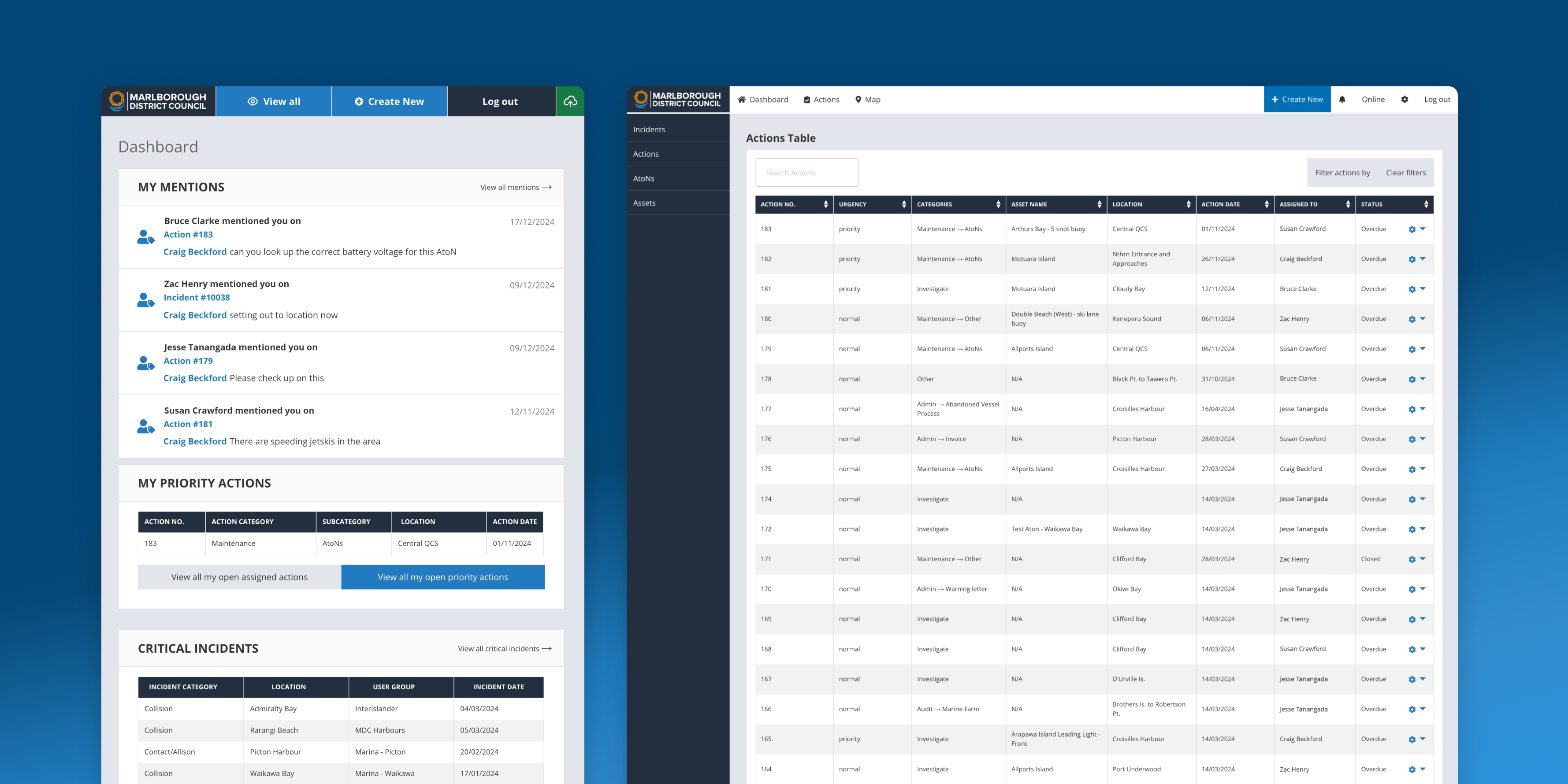
Task: Click gear icon for action 180 row
Action: point(1412,319)
